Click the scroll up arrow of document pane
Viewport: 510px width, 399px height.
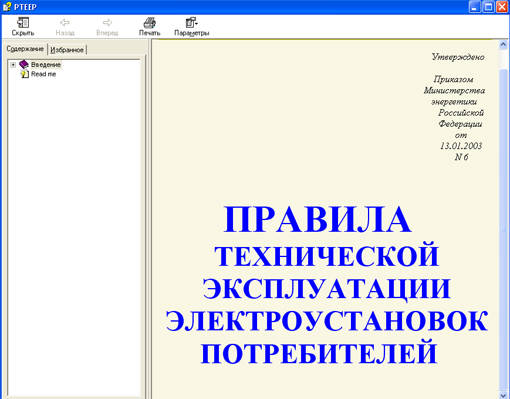point(504,44)
